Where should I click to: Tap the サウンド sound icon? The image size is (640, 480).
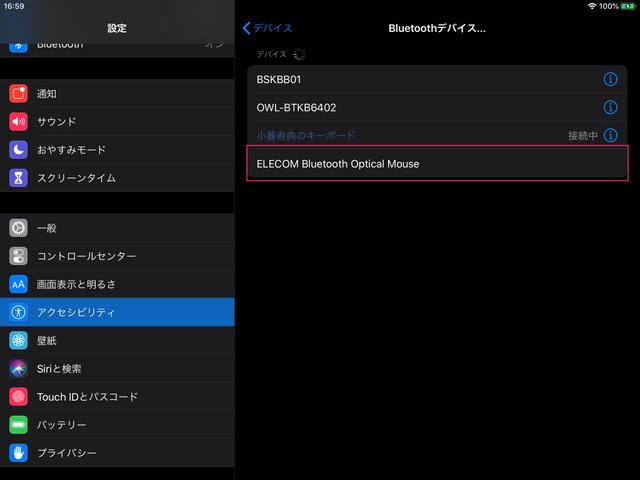[x=18, y=122]
